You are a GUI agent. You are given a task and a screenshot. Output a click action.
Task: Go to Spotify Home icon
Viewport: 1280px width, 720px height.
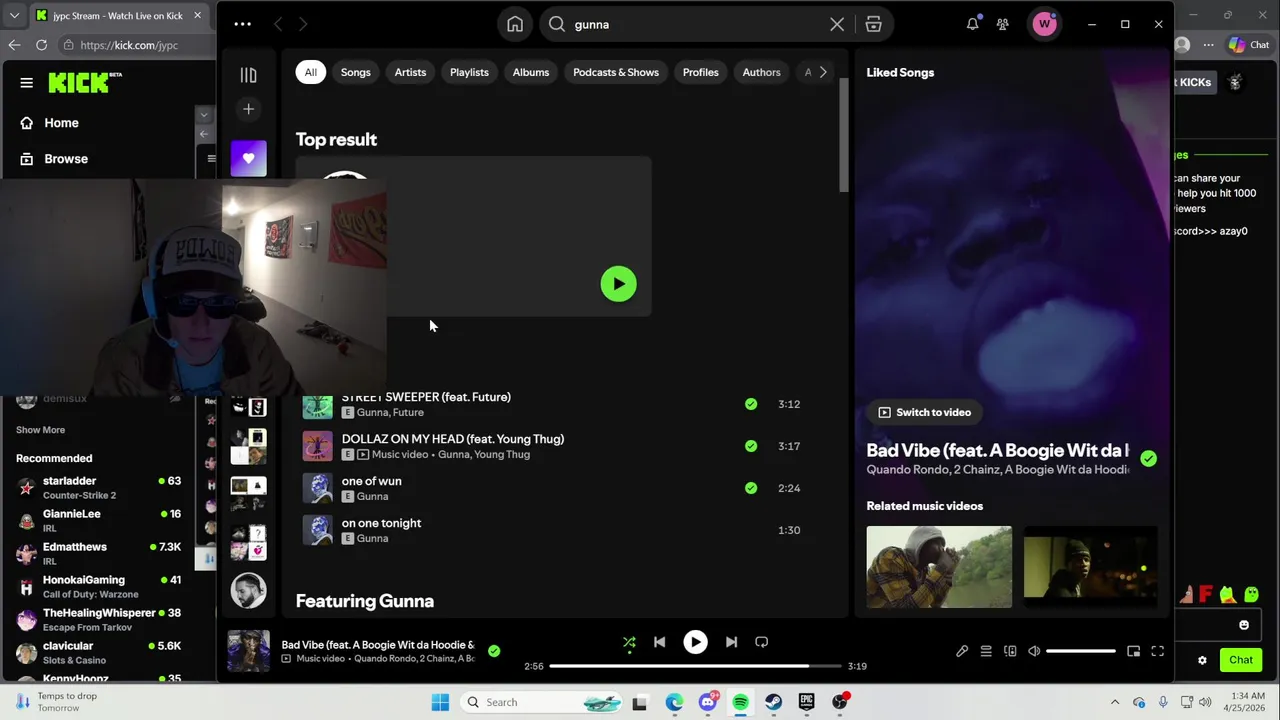point(515,24)
